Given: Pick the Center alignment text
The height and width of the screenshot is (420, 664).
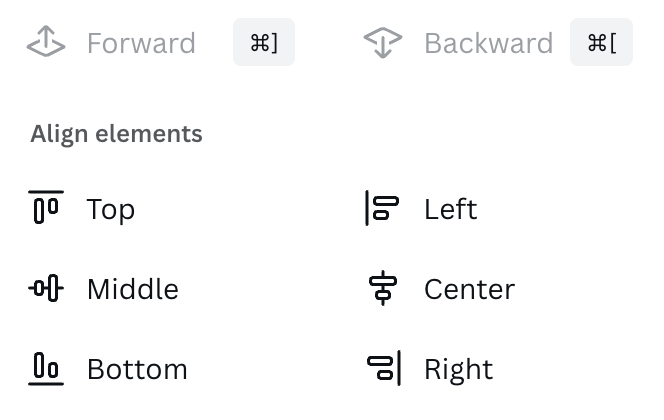Looking at the screenshot, I should click(469, 289).
